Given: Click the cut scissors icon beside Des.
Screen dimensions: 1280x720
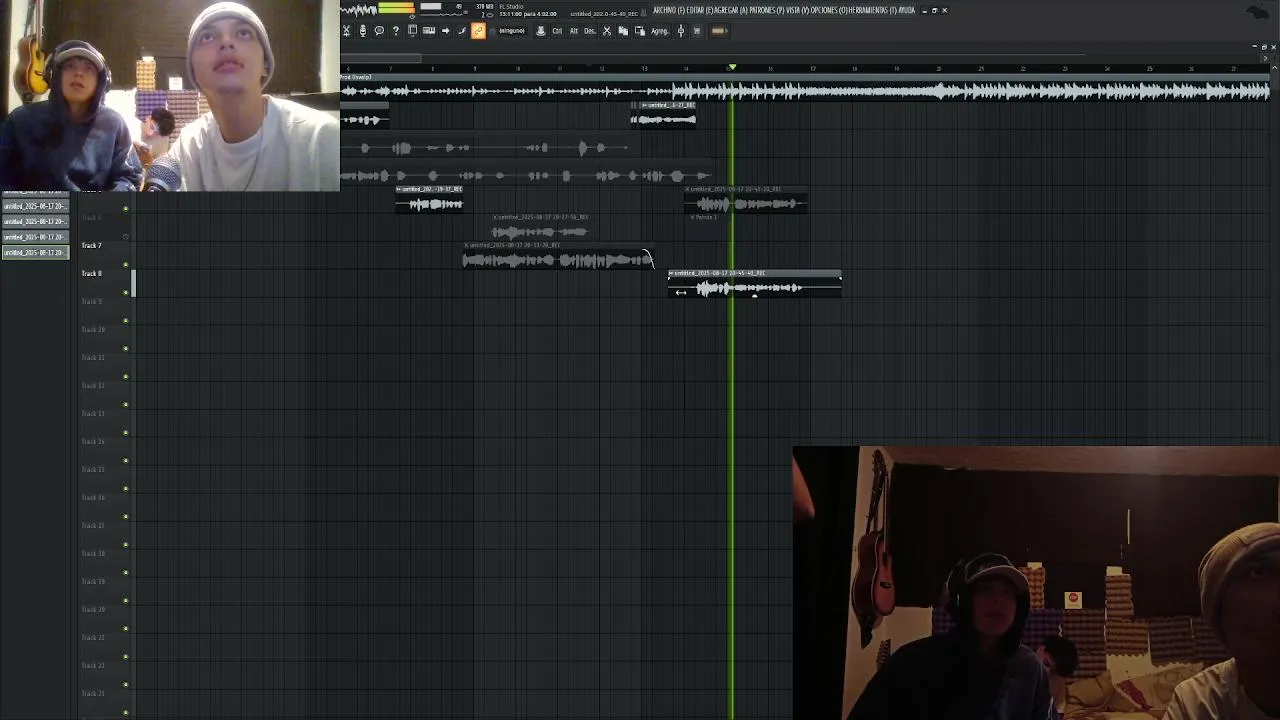Looking at the screenshot, I should click(606, 31).
